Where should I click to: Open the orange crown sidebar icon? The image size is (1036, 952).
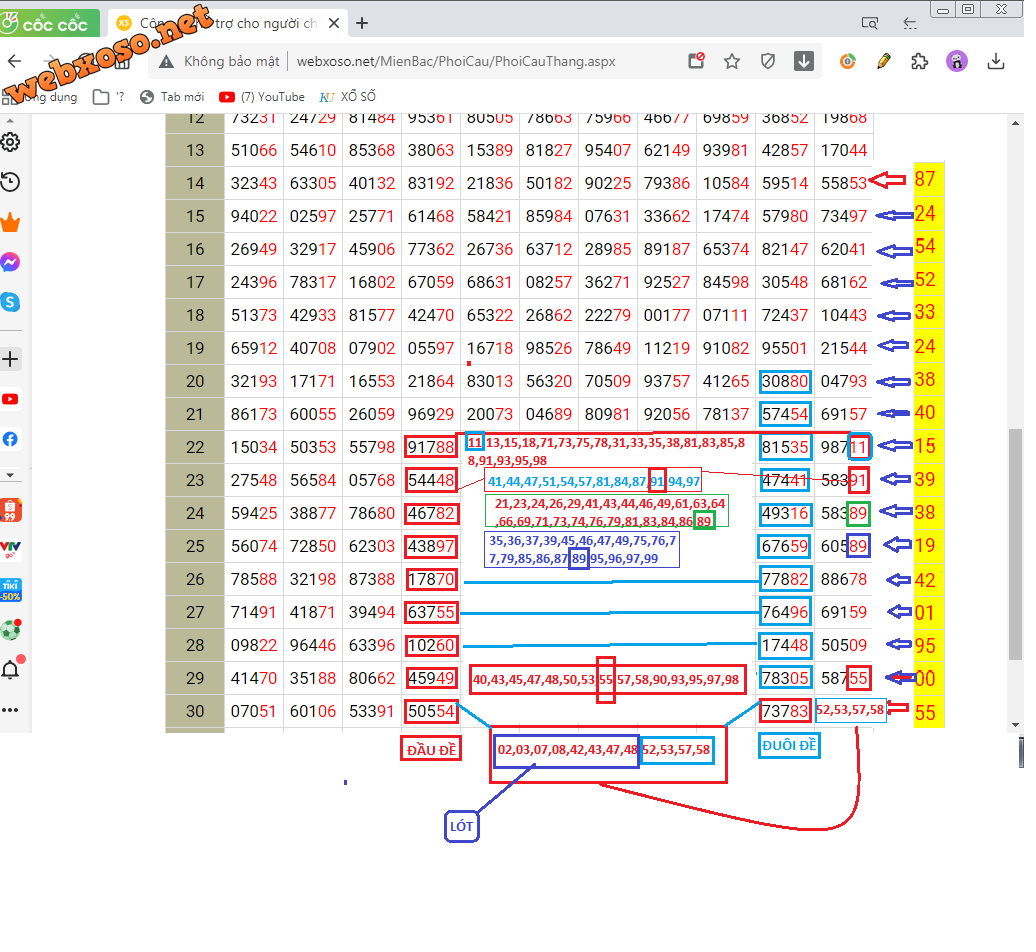tap(10, 223)
